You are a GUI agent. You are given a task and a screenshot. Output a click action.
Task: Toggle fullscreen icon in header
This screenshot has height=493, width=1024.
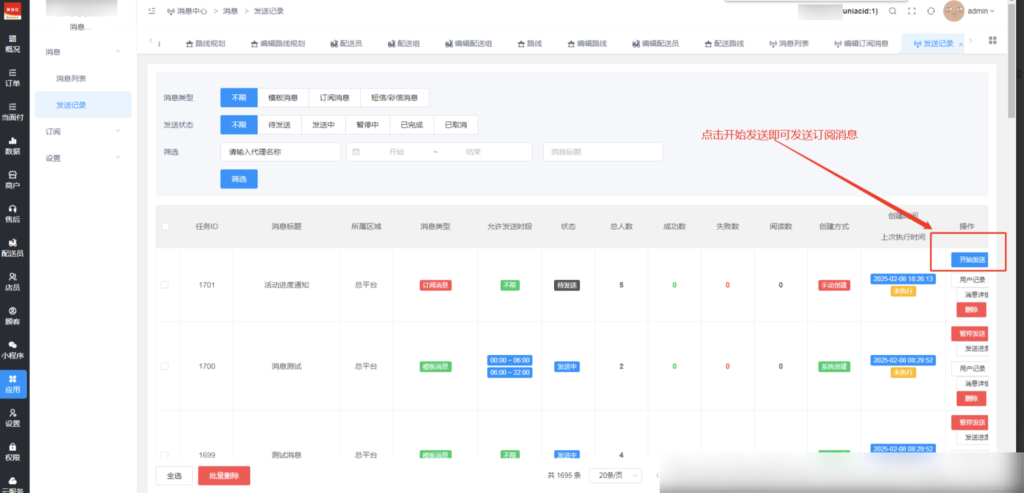[x=912, y=11]
